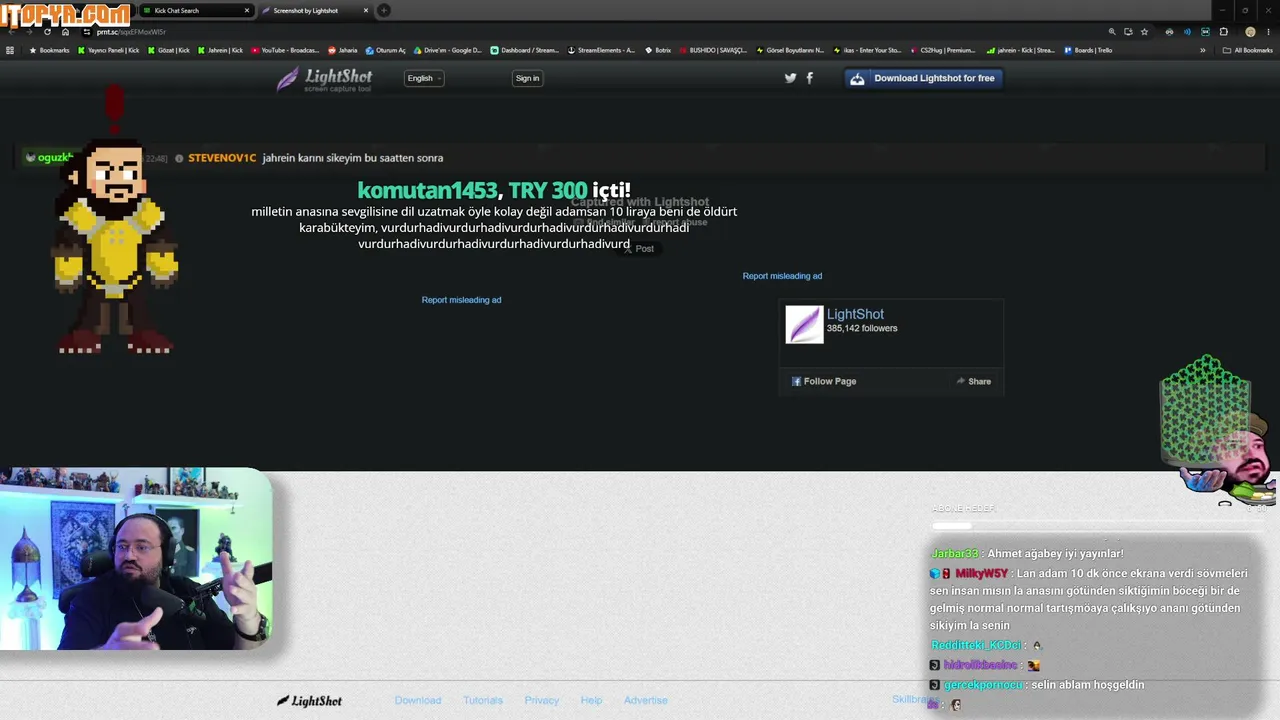Open Gözat | Kick bookmark

(169, 50)
